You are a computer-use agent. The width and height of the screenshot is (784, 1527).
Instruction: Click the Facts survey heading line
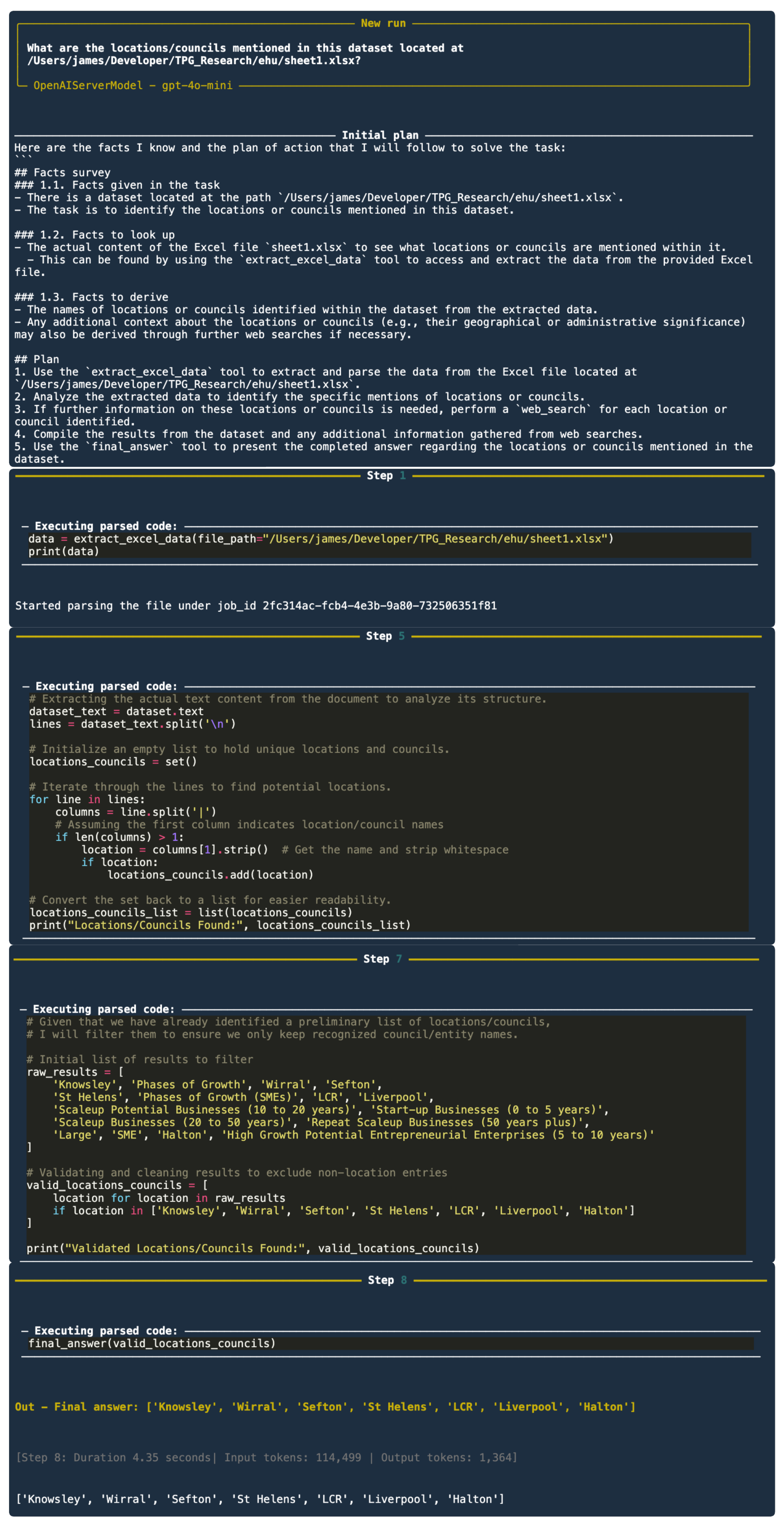click(x=62, y=172)
